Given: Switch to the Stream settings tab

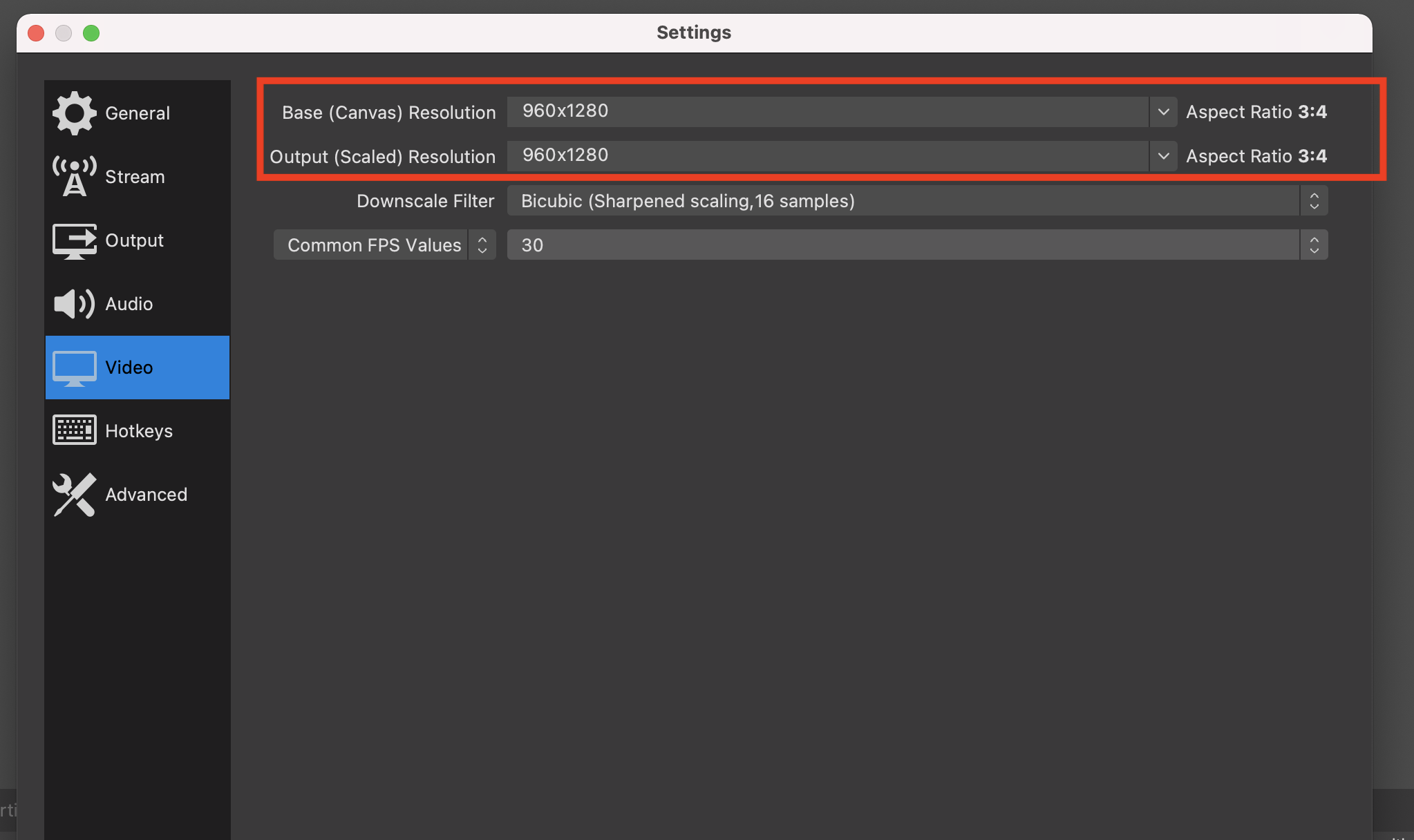Looking at the screenshot, I should [135, 177].
